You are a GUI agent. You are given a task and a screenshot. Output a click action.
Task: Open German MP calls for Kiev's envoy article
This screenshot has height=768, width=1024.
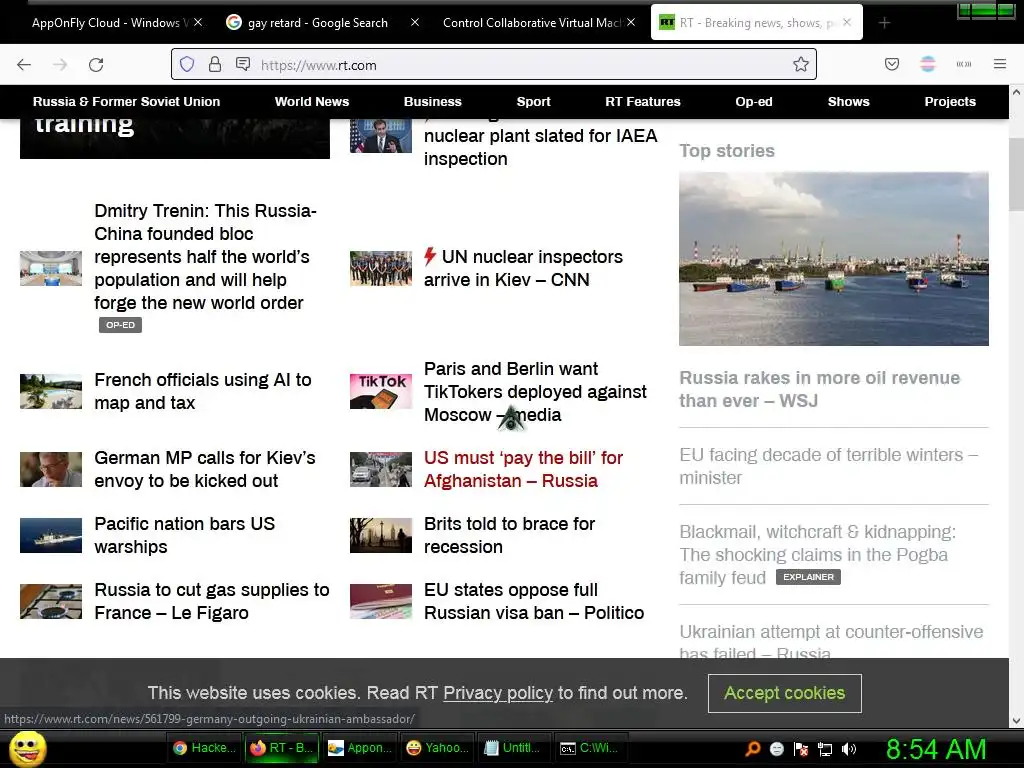[204, 469]
